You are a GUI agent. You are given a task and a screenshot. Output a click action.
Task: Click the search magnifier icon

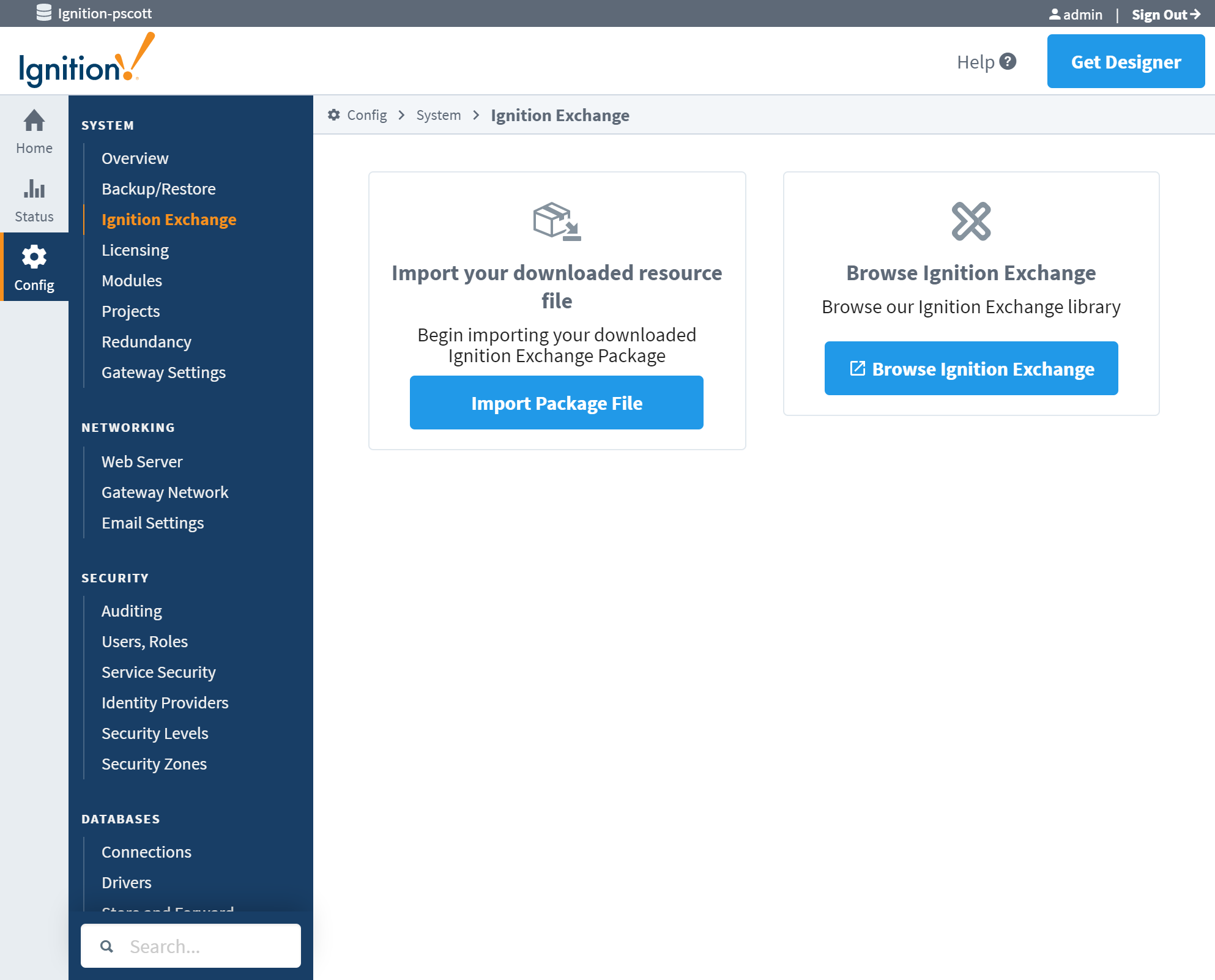pos(107,946)
